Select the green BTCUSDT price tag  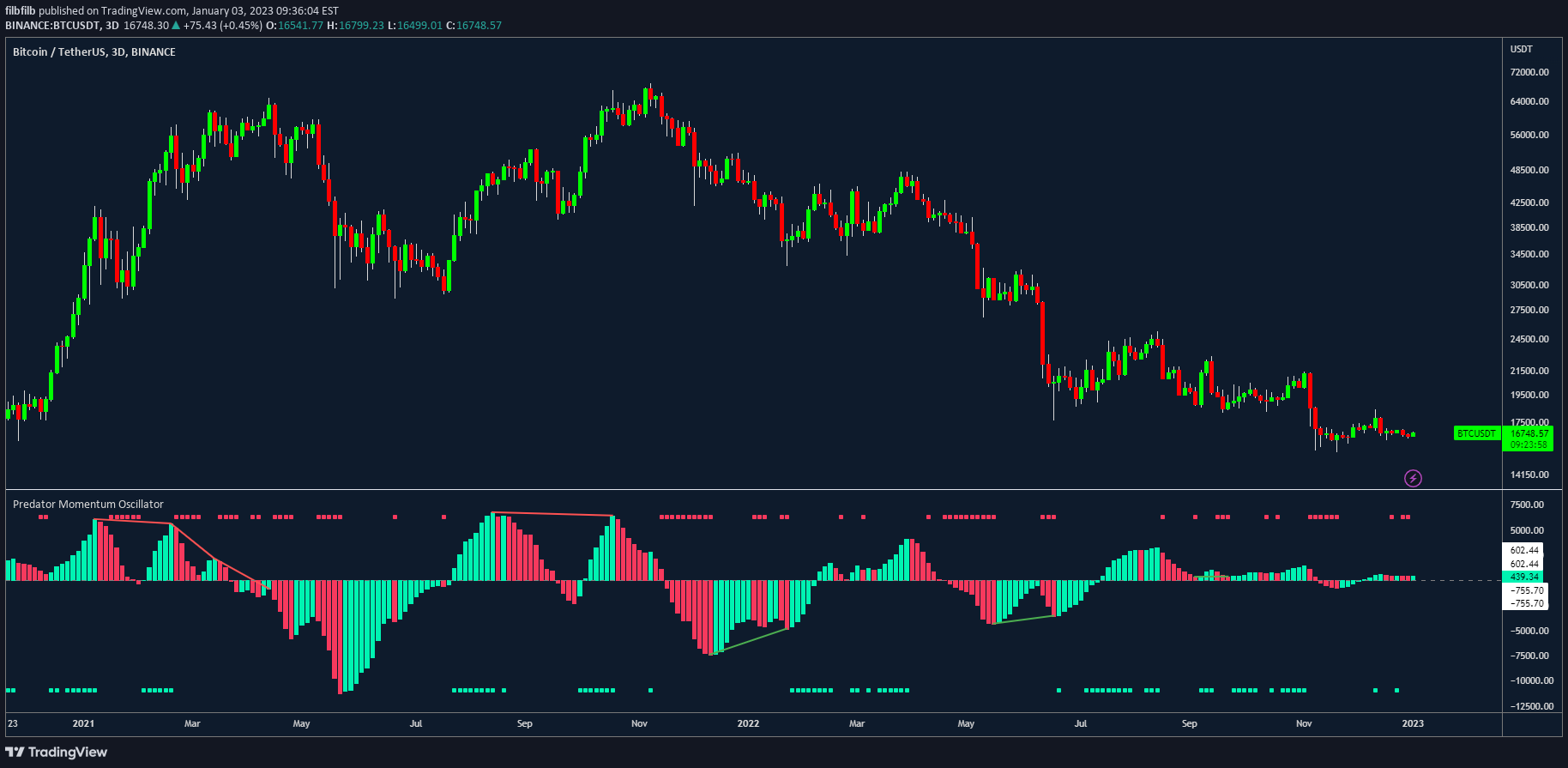click(x=1476, y=433)
